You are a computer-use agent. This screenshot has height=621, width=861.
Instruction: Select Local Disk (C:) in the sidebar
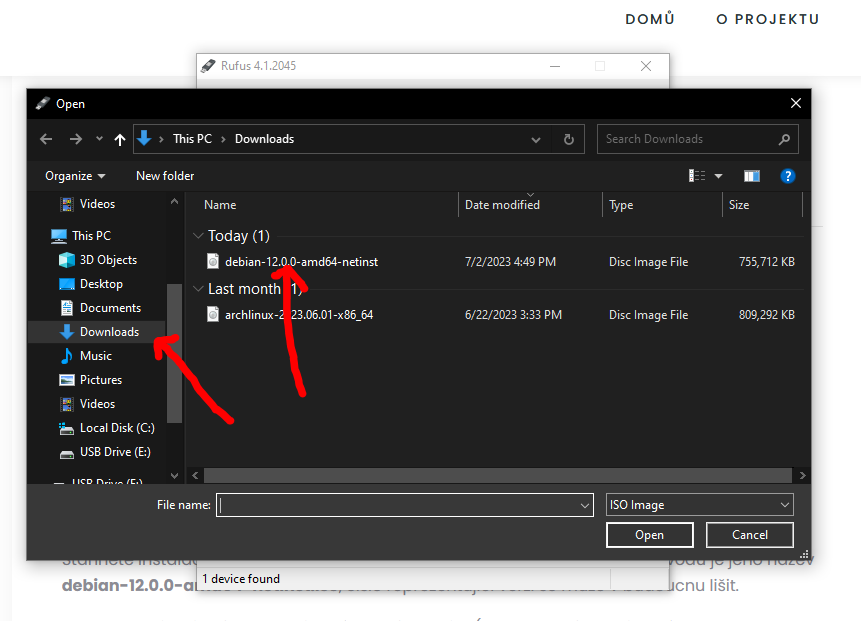(x=117, y=428)
